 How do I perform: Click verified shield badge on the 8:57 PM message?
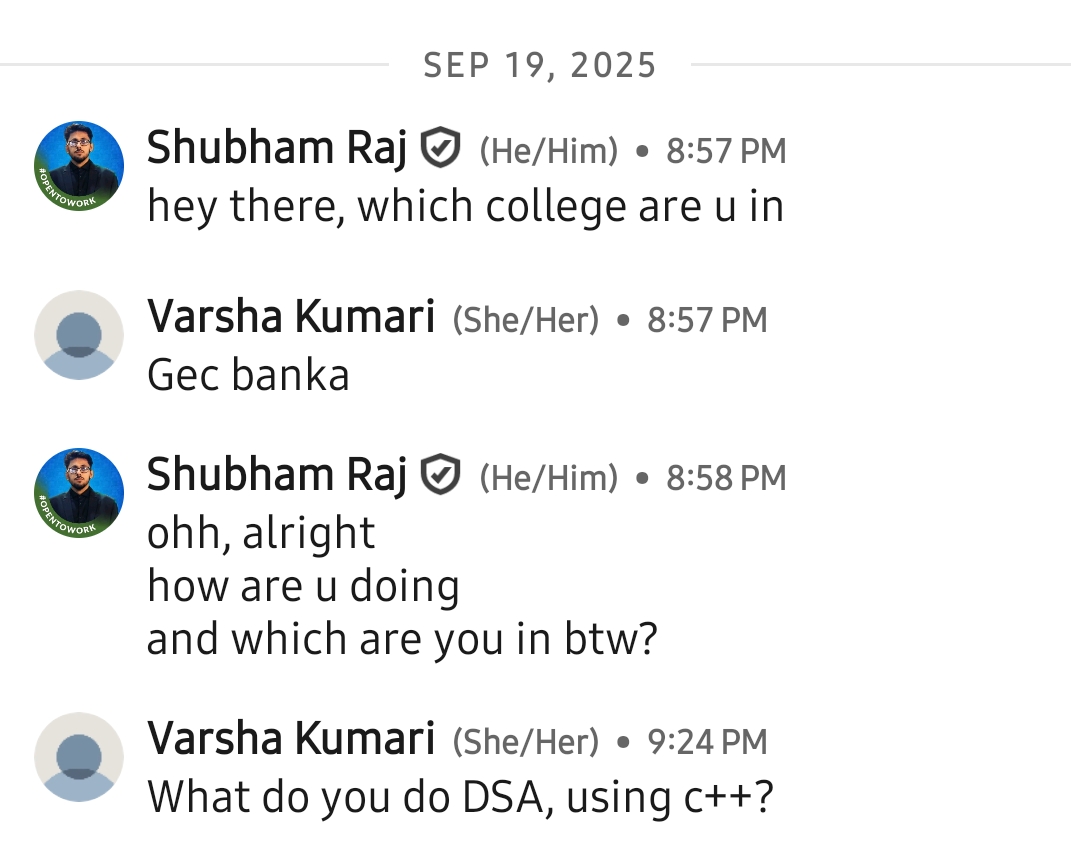(440, 150)
